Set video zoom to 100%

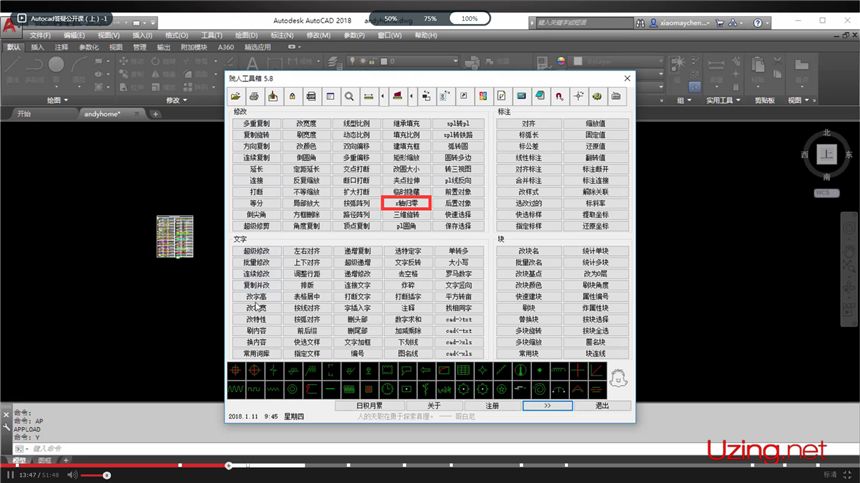pyautogui.click(x=469, y=18)
